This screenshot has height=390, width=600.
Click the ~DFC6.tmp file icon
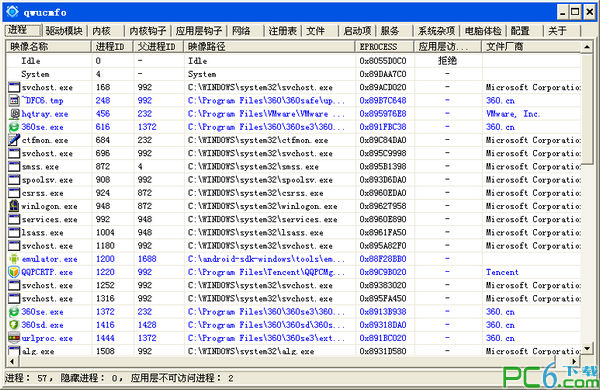click(14, 101)
